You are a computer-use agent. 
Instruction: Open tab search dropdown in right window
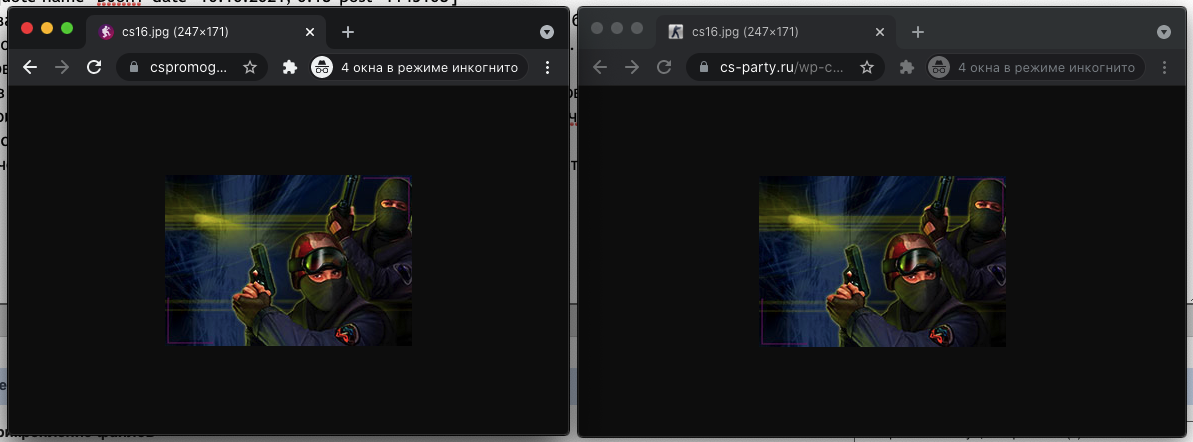tap(1163, 32)
